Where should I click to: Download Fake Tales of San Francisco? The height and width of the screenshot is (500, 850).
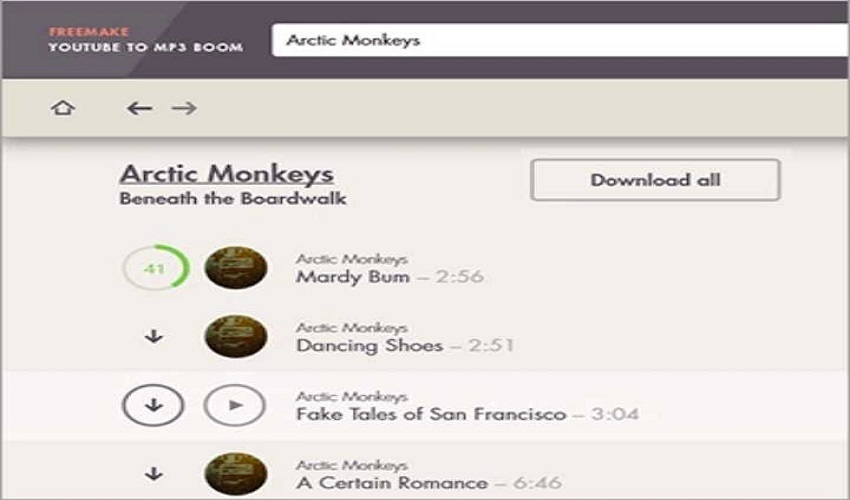pos(153,405)
